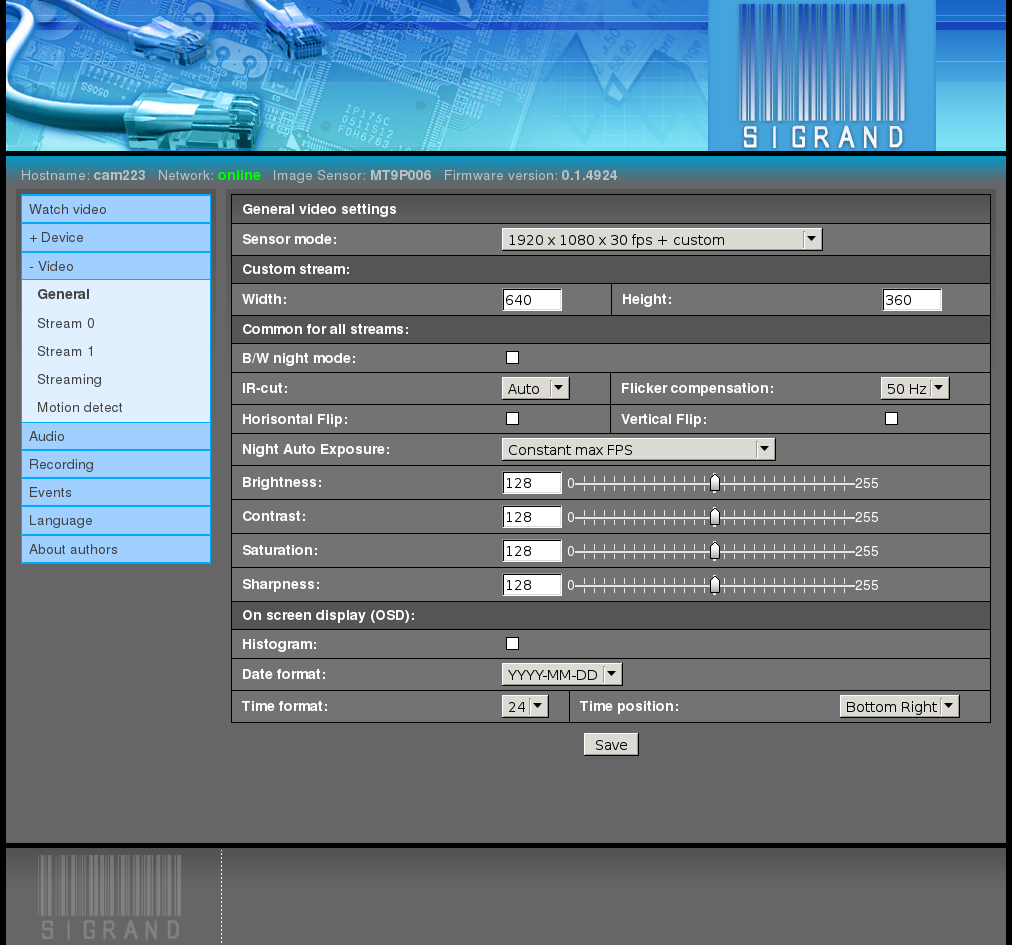Collapse the Video menu section
The height and width of the screenshot is (945, 1012).
tap(116, 266)
